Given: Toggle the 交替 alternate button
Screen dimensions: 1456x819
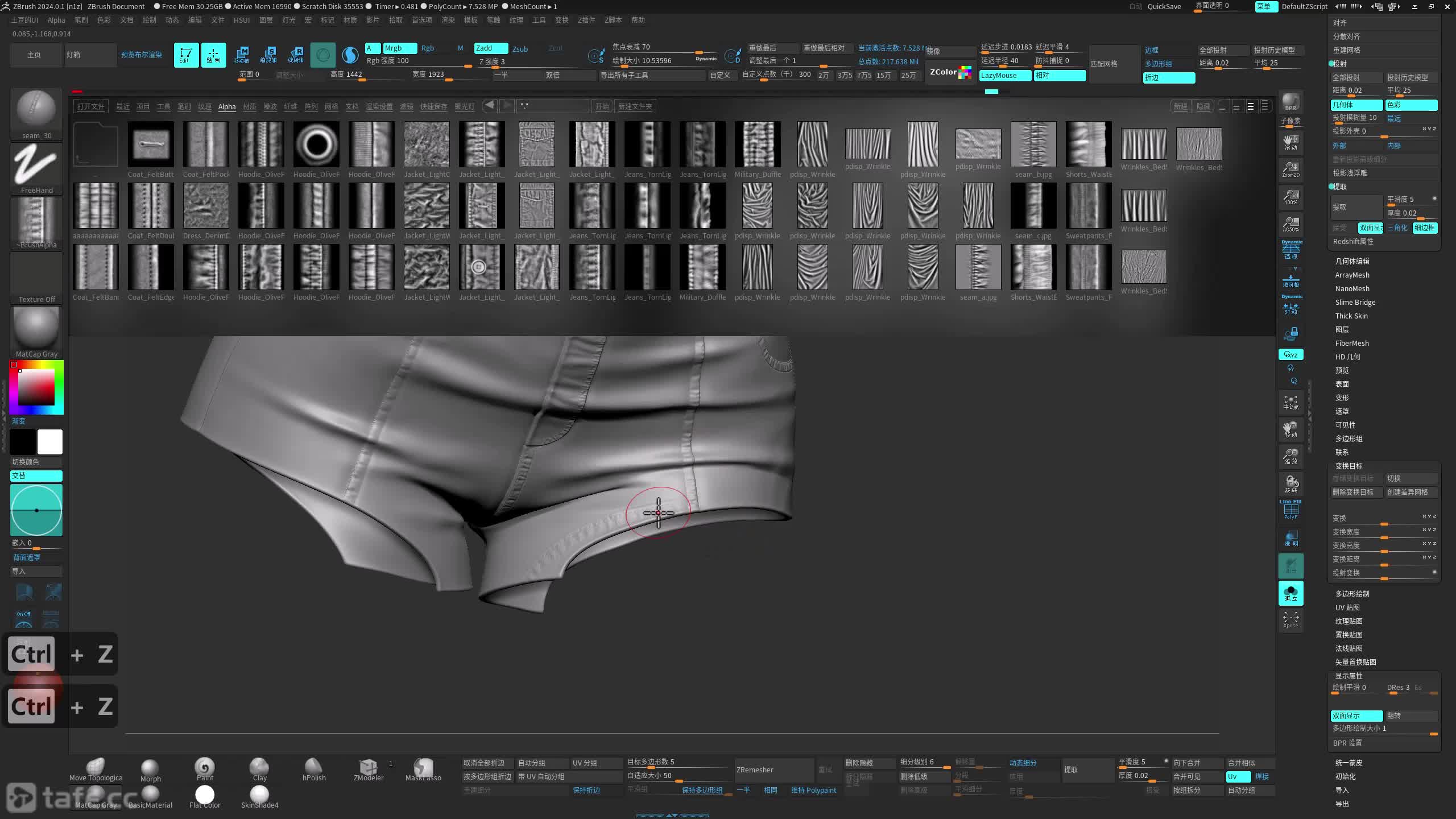Looking at the screenshot, I should (36, 476).
